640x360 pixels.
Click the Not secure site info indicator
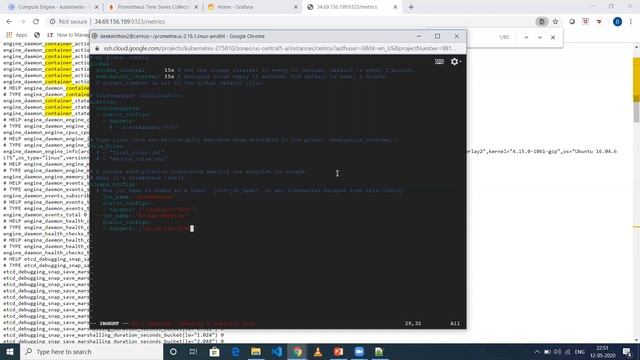click(x=68, y=22)
